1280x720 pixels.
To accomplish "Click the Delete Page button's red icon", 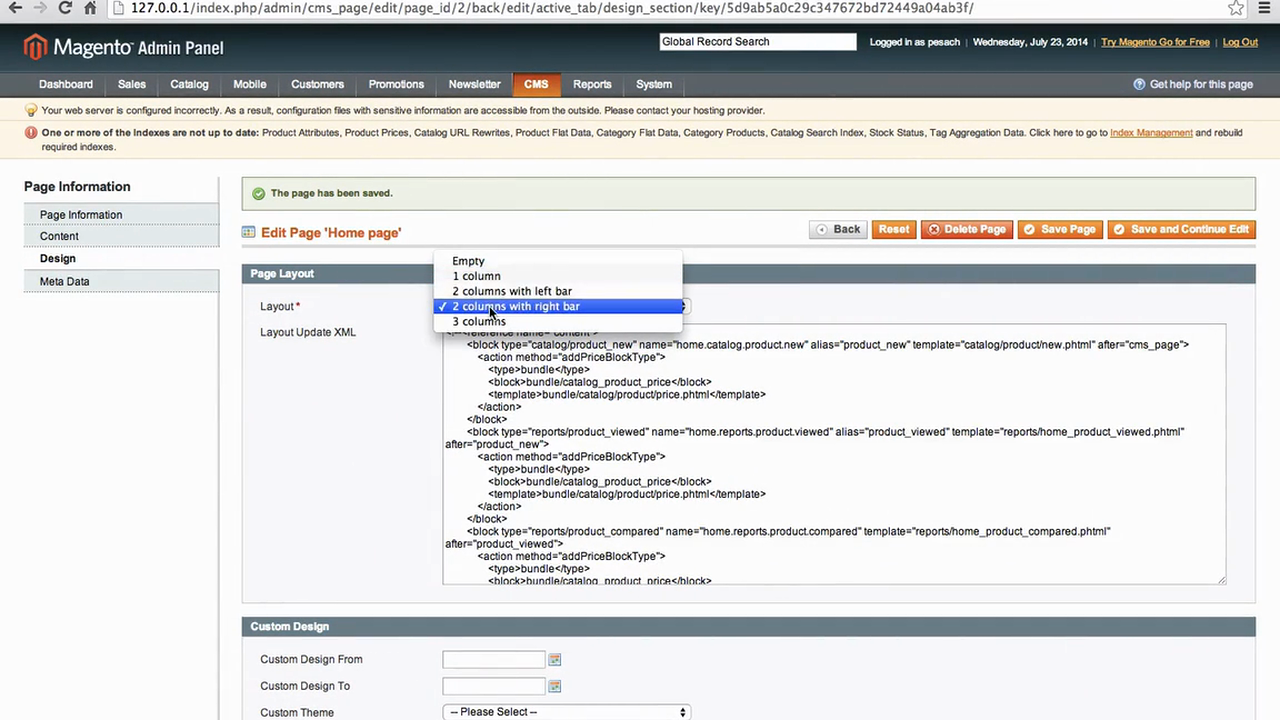I will point(935,229).
